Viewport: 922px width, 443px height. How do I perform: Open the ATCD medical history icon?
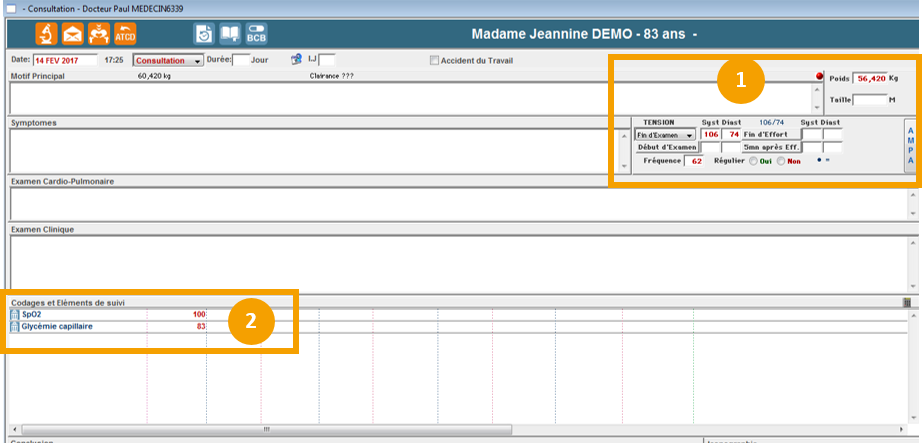tap(125, 35)
